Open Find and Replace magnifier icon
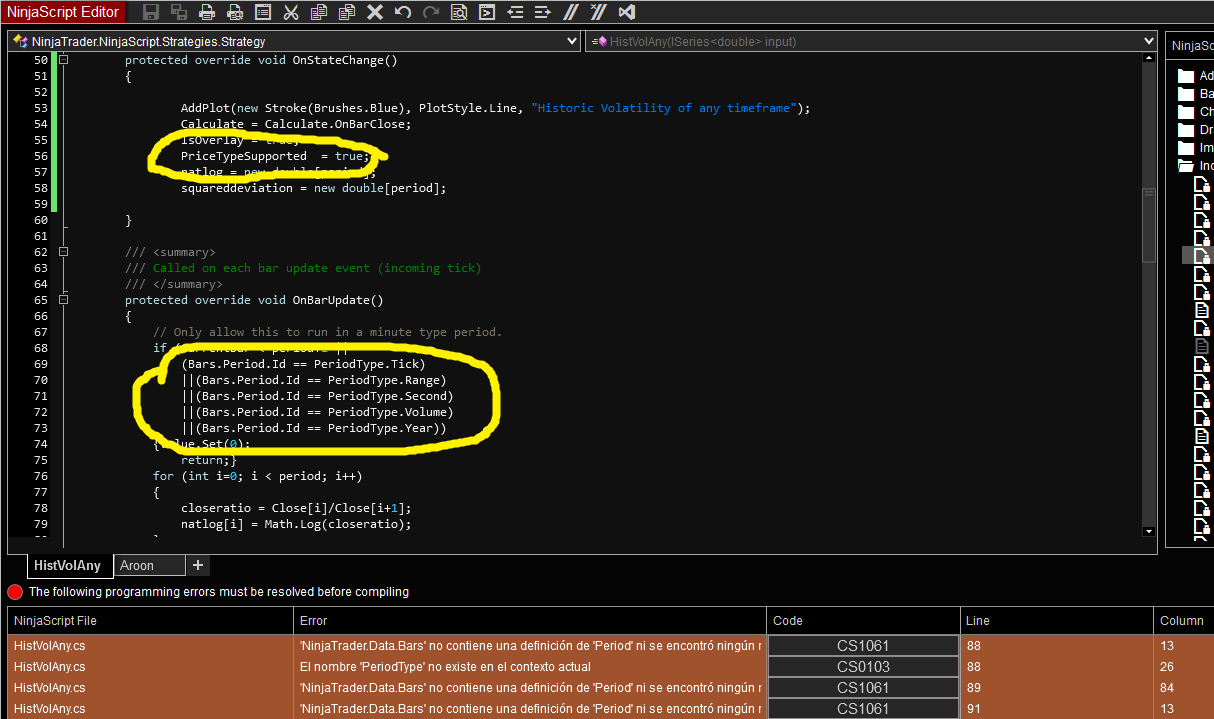Image resolution: width=1214 pixels, height=719 pixels. coord(459,12)
